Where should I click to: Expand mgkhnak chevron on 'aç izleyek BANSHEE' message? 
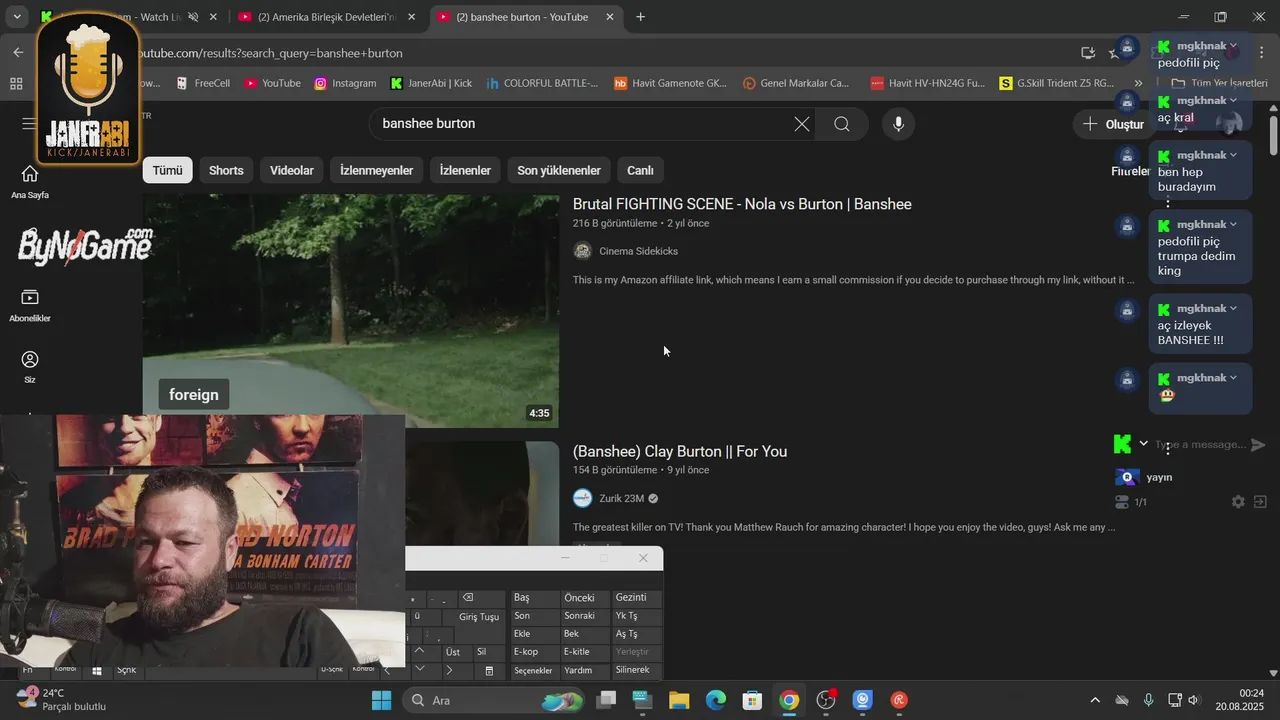point(1233,309)
